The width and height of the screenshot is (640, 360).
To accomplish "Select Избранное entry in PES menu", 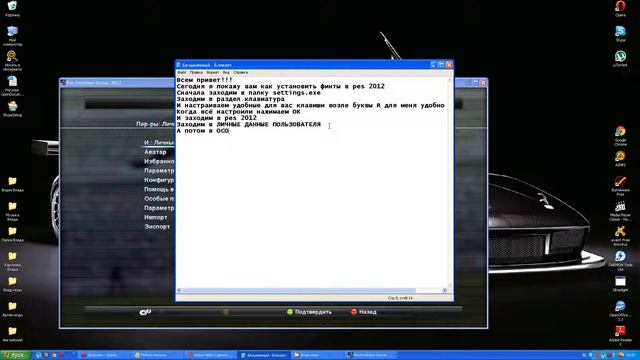I will point(159,161).
